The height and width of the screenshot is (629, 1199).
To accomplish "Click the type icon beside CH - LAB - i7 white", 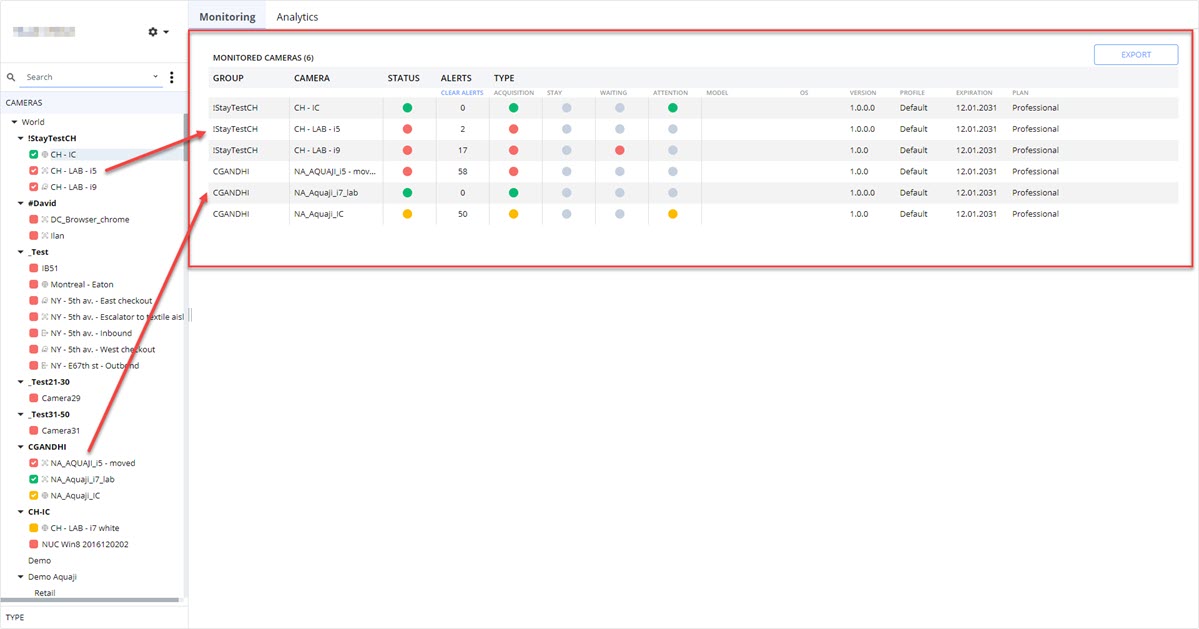I will (x=45, y=528).
